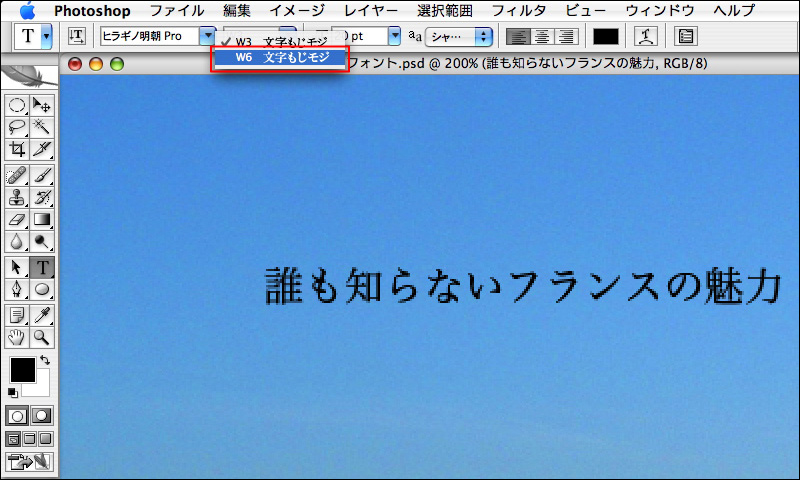800x480 pixels.
Task: Select the Clone Stamp tool
Action: (x=17, y=197)
